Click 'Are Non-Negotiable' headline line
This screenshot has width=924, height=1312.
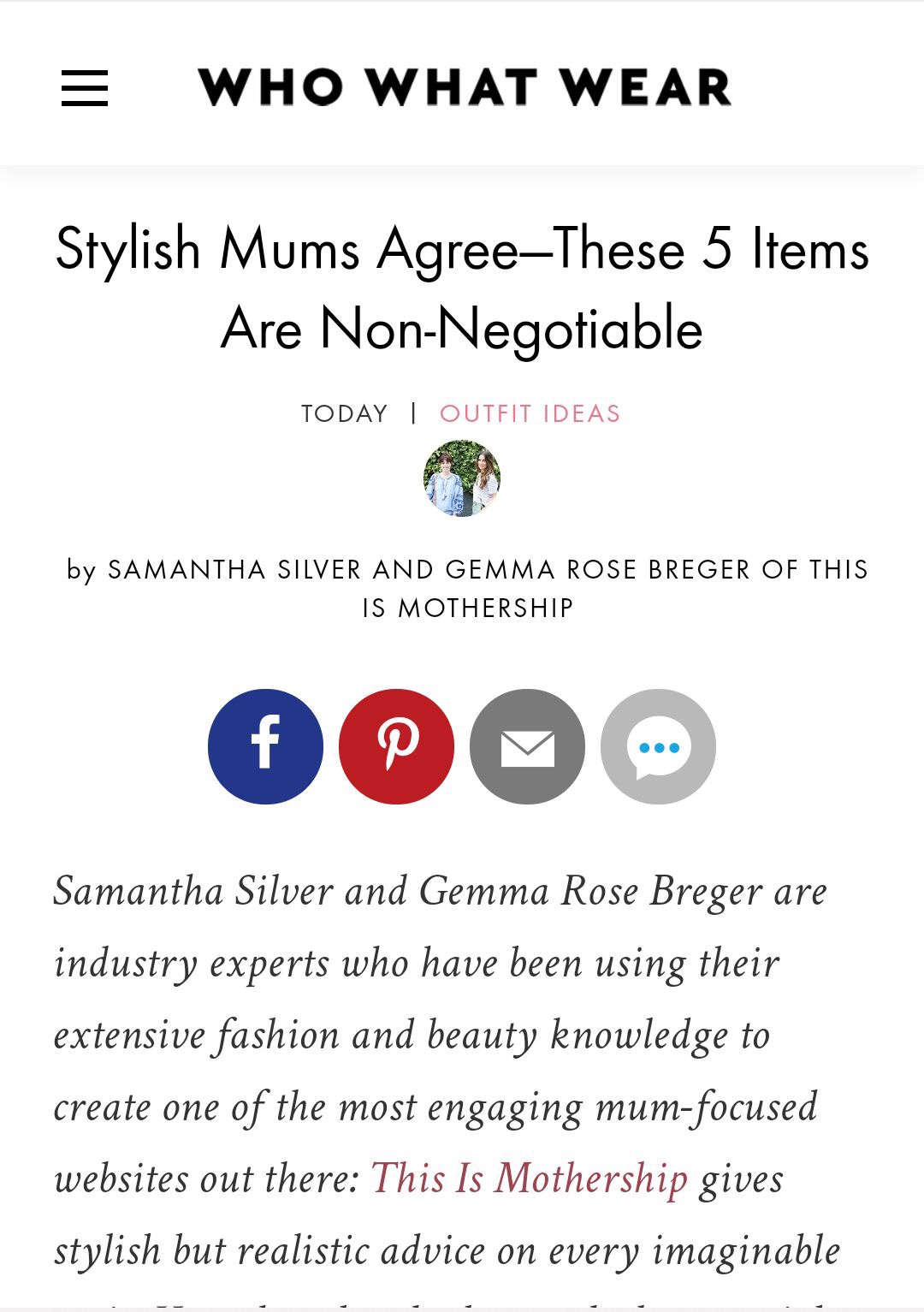[462, 329]
